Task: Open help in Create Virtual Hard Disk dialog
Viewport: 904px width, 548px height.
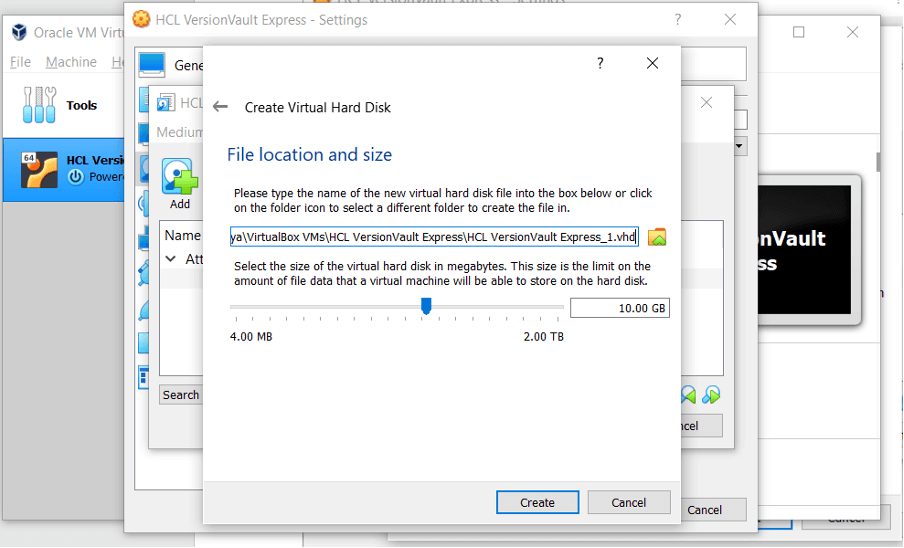Action: (600, 63)
